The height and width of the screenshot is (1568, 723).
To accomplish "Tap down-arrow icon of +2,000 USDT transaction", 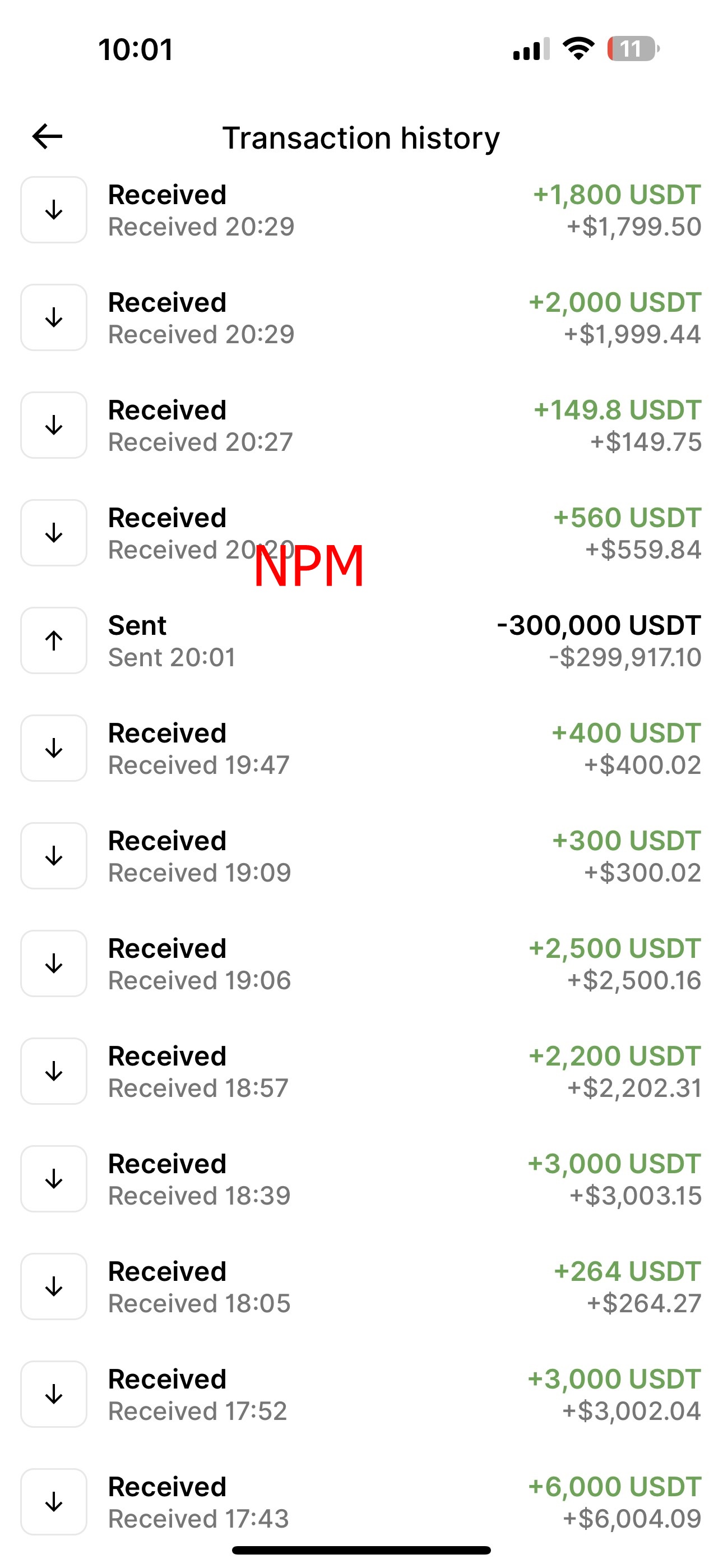I will coord(54,318).
